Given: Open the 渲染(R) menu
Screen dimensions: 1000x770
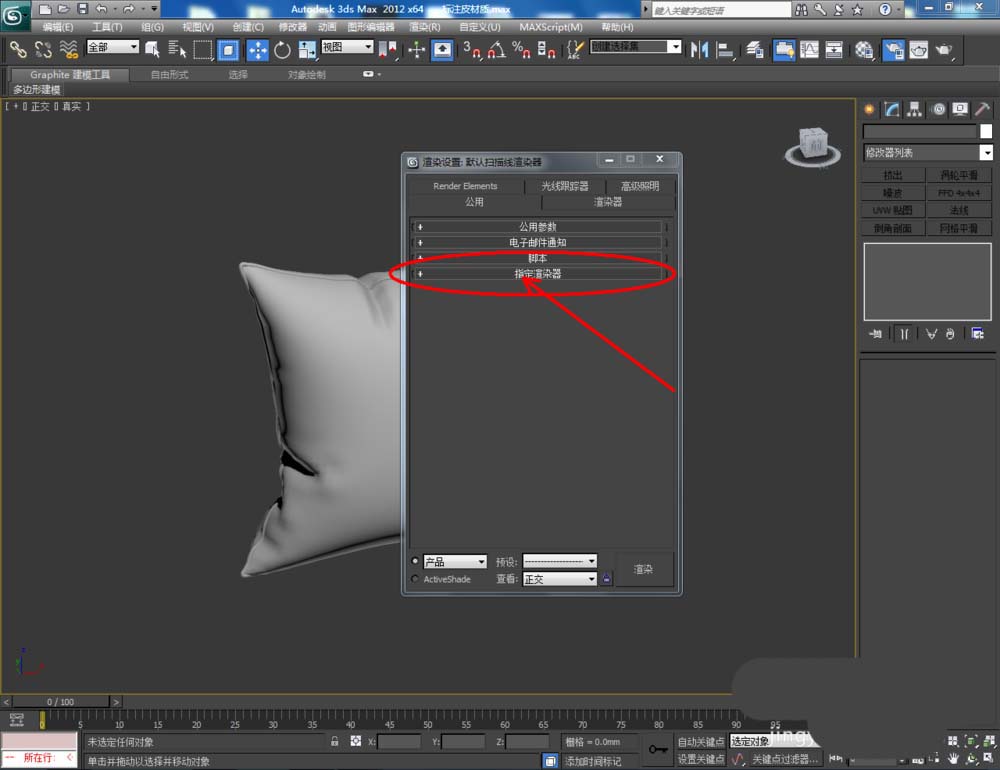Looking at the screenshot, I should 425,27.
